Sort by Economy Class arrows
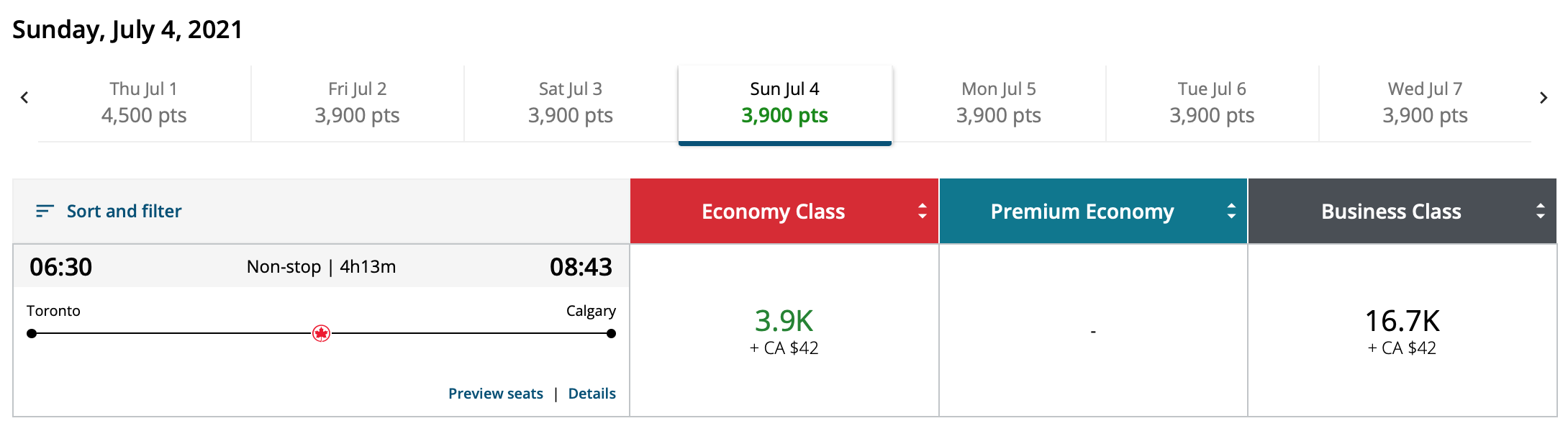This screenshot has height=426, width=1568. click(x=922, y=211)
